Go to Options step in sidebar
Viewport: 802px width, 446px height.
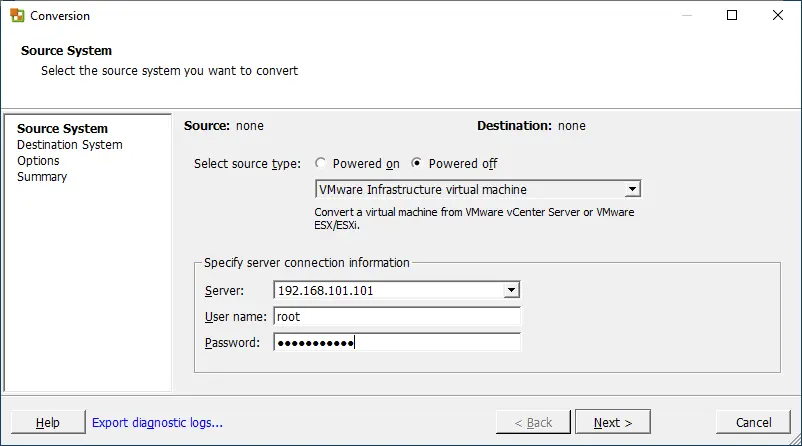pos(38,161)
